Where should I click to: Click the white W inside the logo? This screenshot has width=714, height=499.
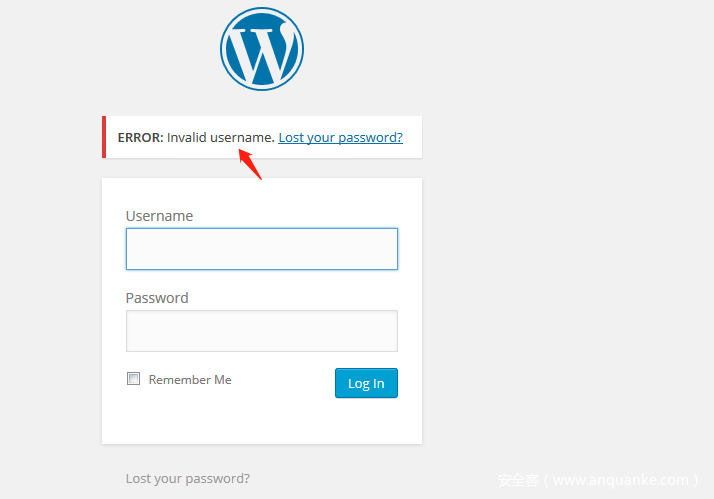[261, 55]
